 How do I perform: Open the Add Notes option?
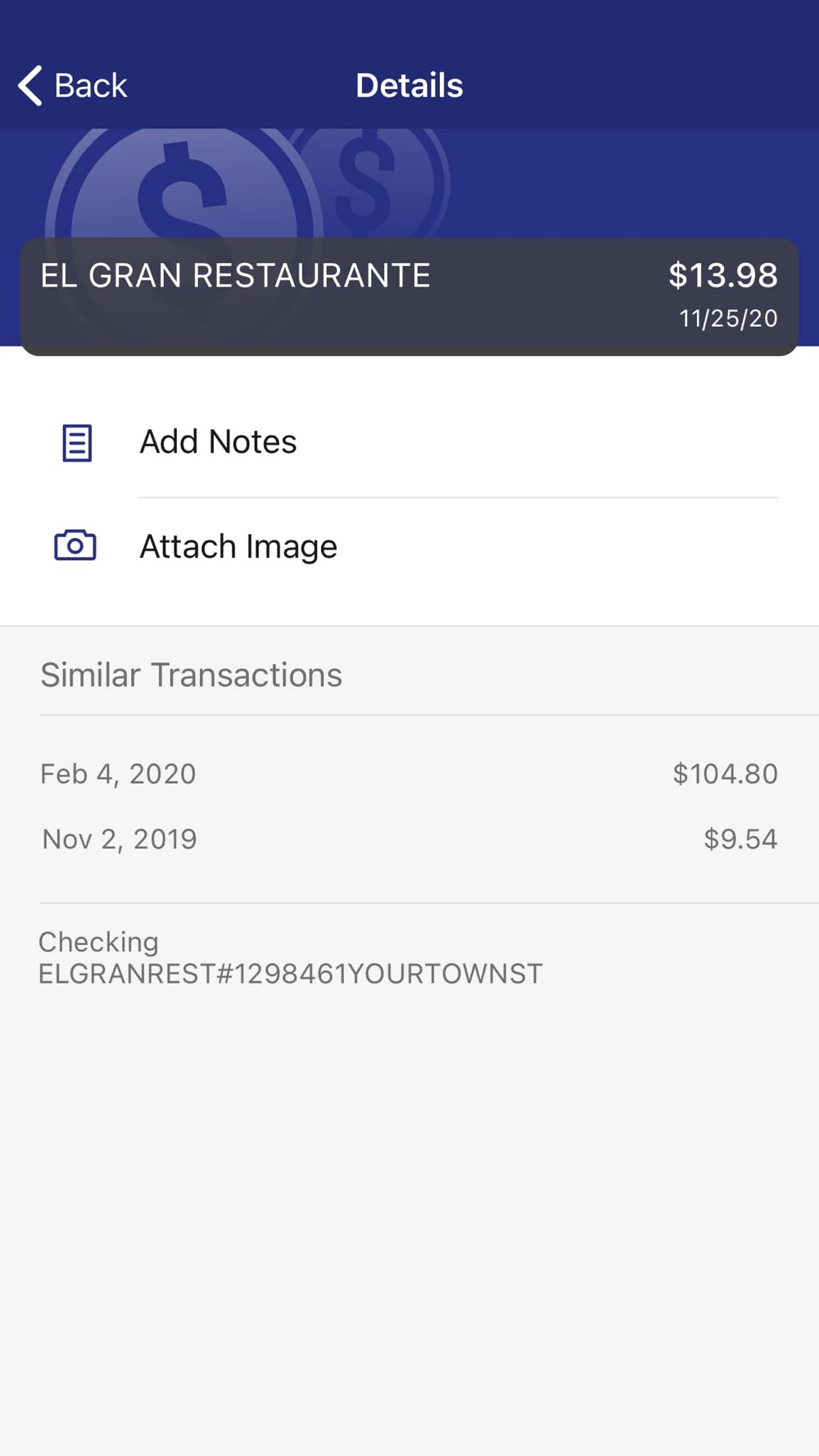click(218, 442)
